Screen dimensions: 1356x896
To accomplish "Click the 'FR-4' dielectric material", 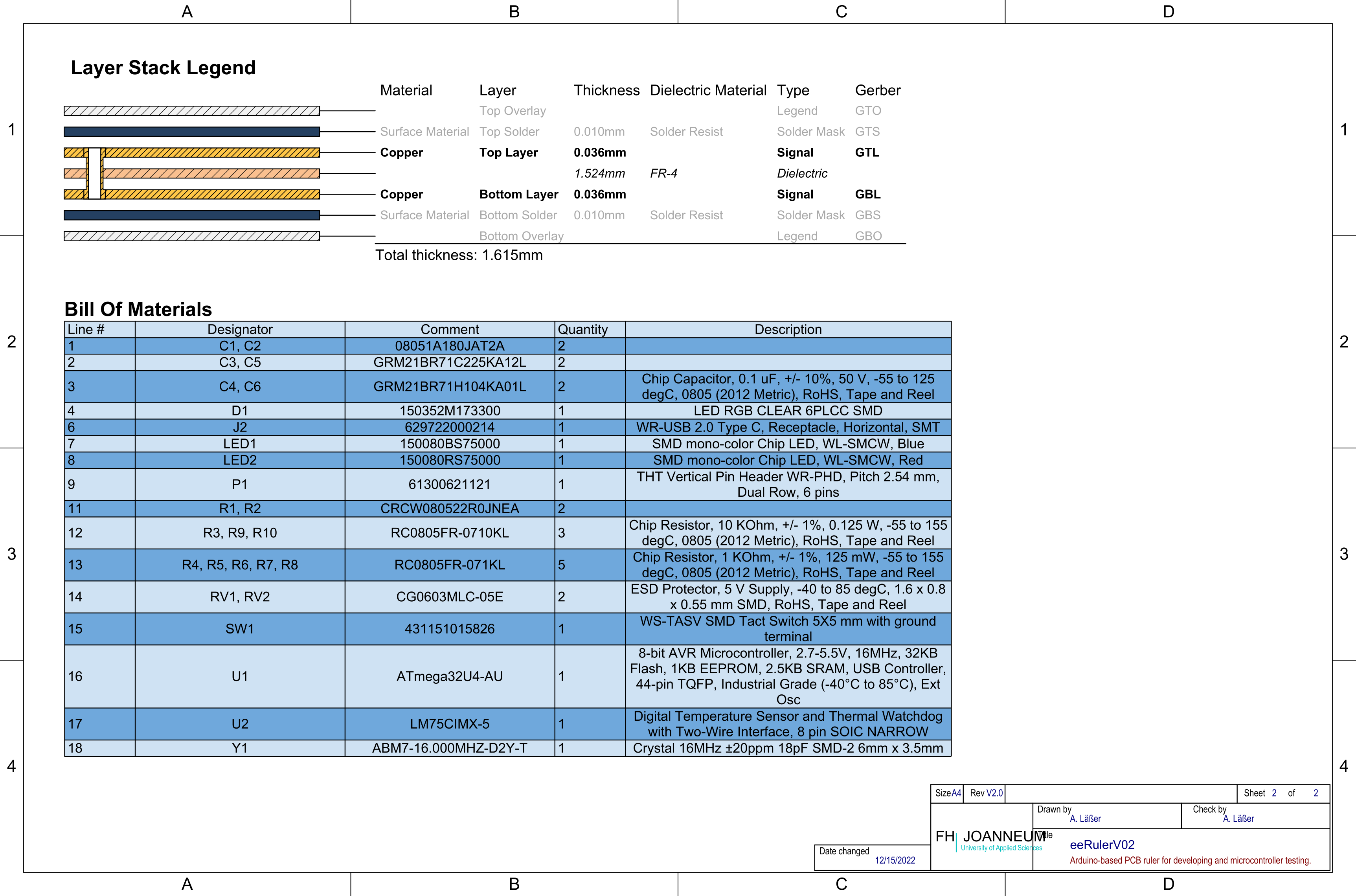I will 663,173.
